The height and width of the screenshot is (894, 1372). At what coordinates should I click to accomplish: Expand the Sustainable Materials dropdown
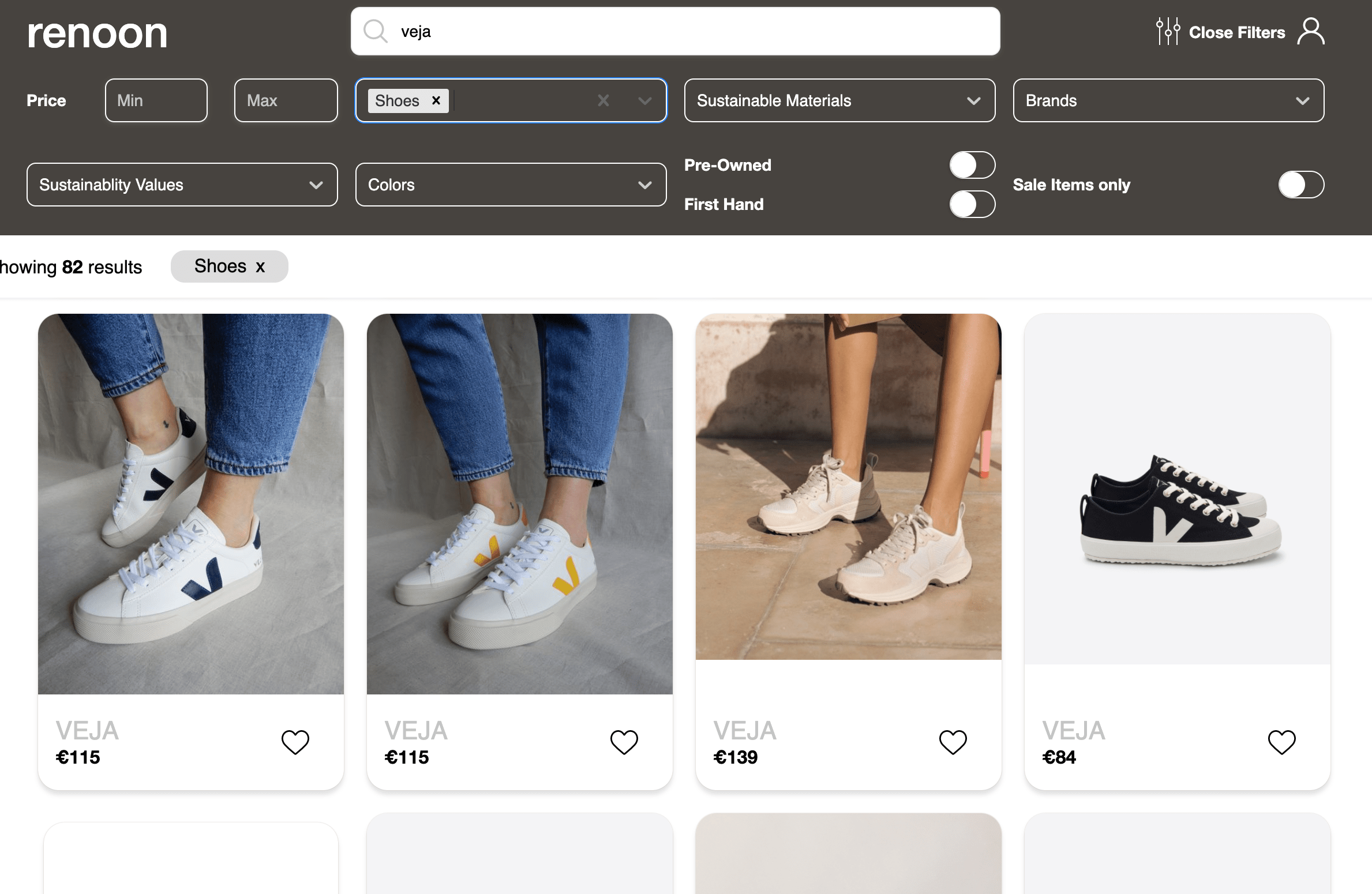coord(838,100)
